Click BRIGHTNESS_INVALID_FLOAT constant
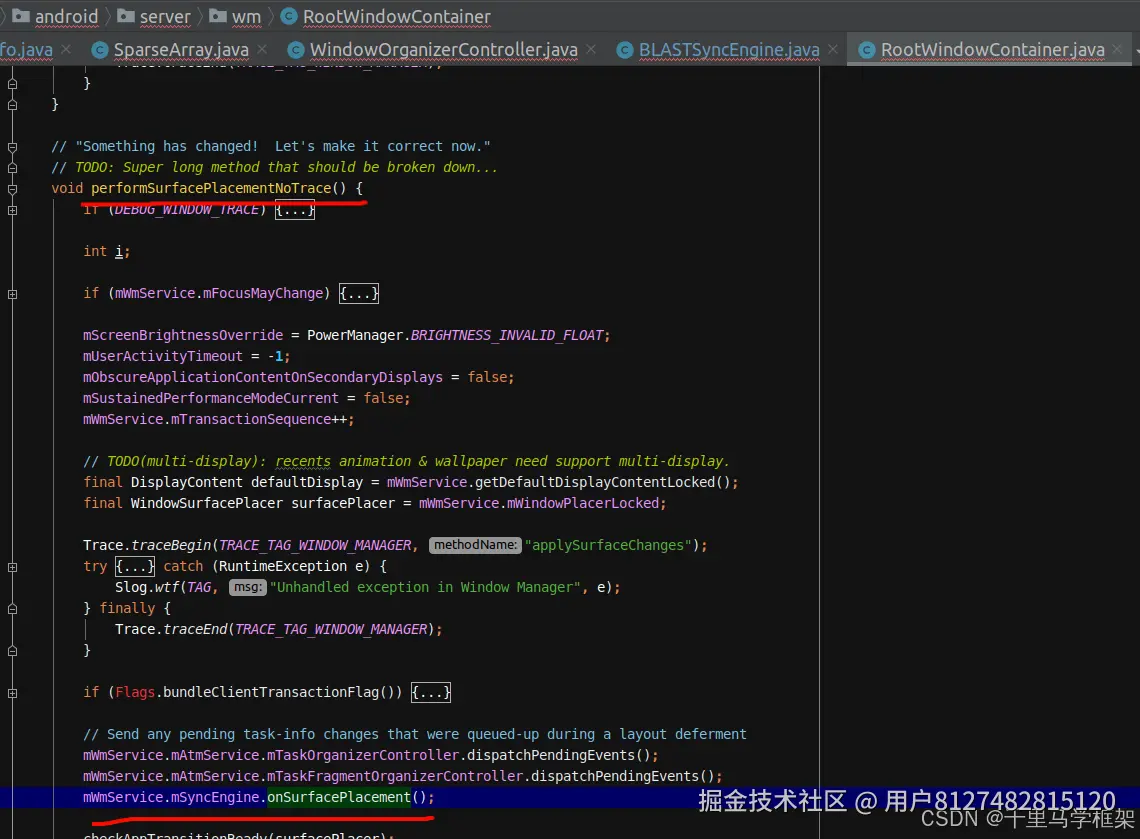1140x839 pixels. [507, 335]
